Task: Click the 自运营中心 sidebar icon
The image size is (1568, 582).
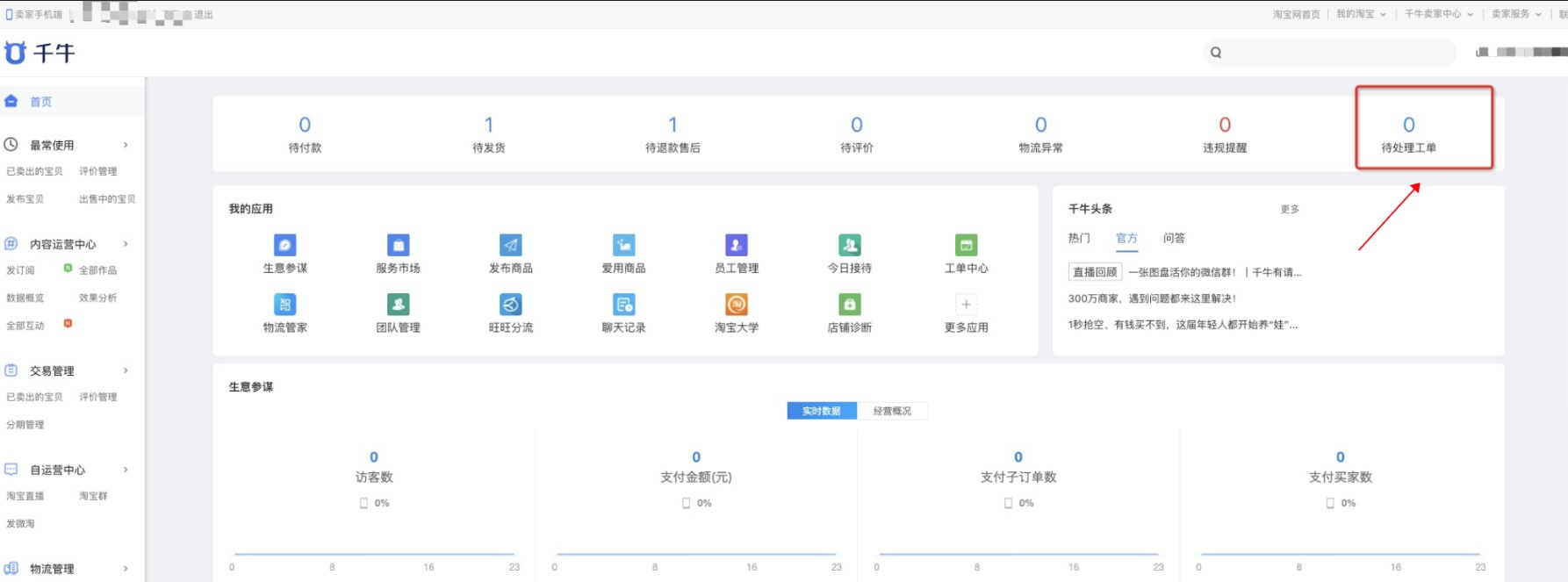Action: (x=11, y=470)
